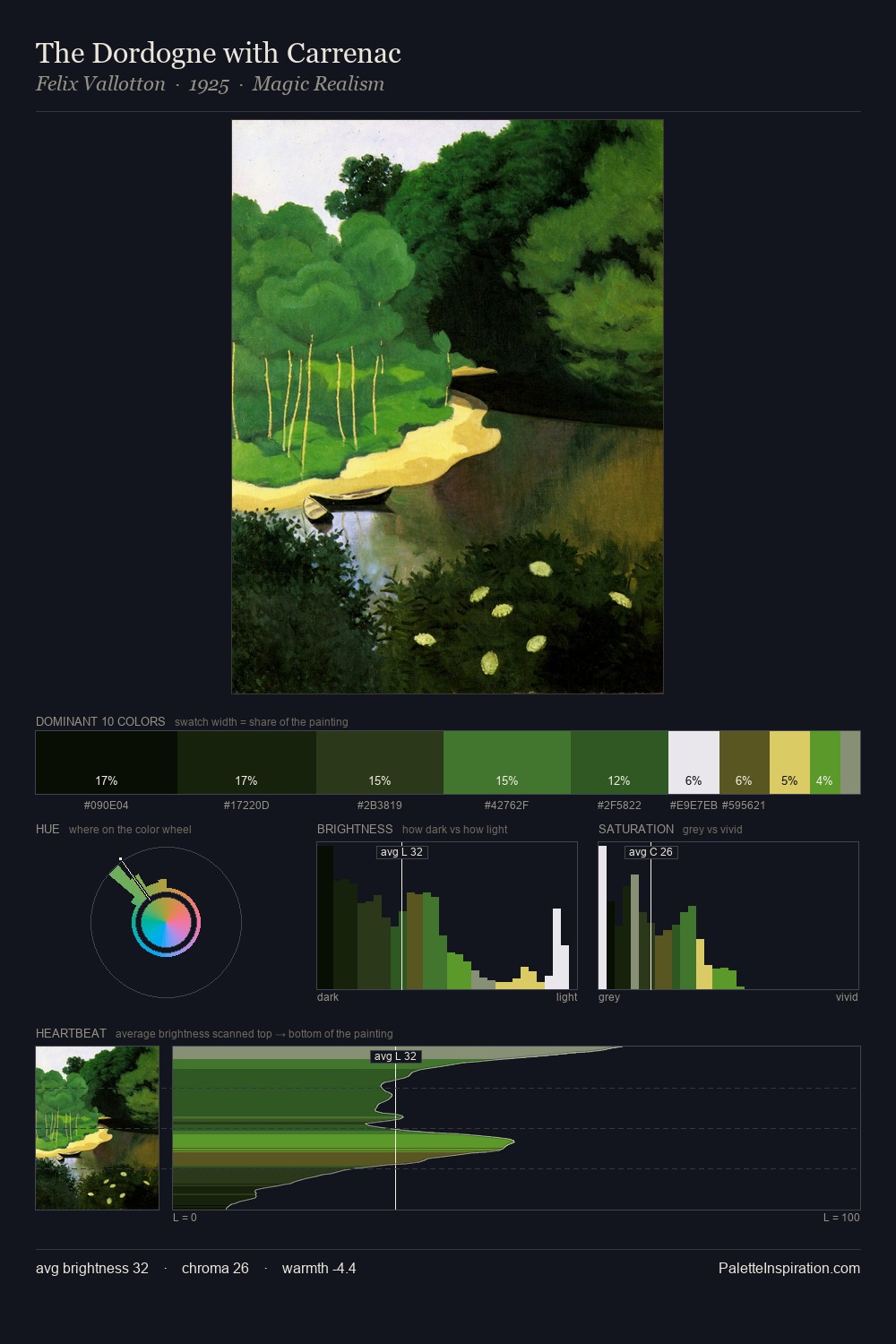Choose the #42762F green swatch

pyautogui.click(x=507, y=762)
